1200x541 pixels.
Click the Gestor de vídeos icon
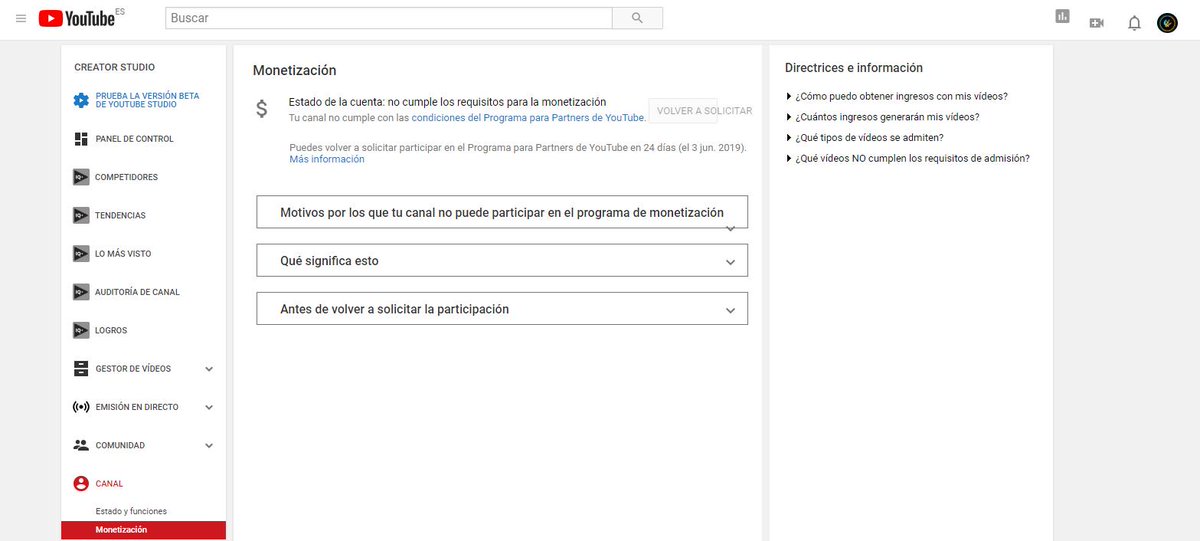81,368
